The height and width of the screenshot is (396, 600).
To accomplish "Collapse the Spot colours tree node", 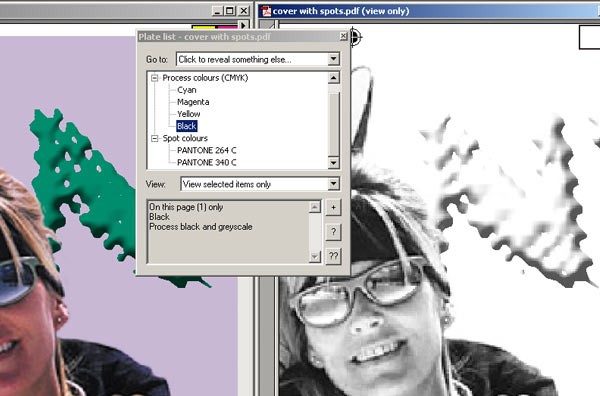I will coord(155,139).
